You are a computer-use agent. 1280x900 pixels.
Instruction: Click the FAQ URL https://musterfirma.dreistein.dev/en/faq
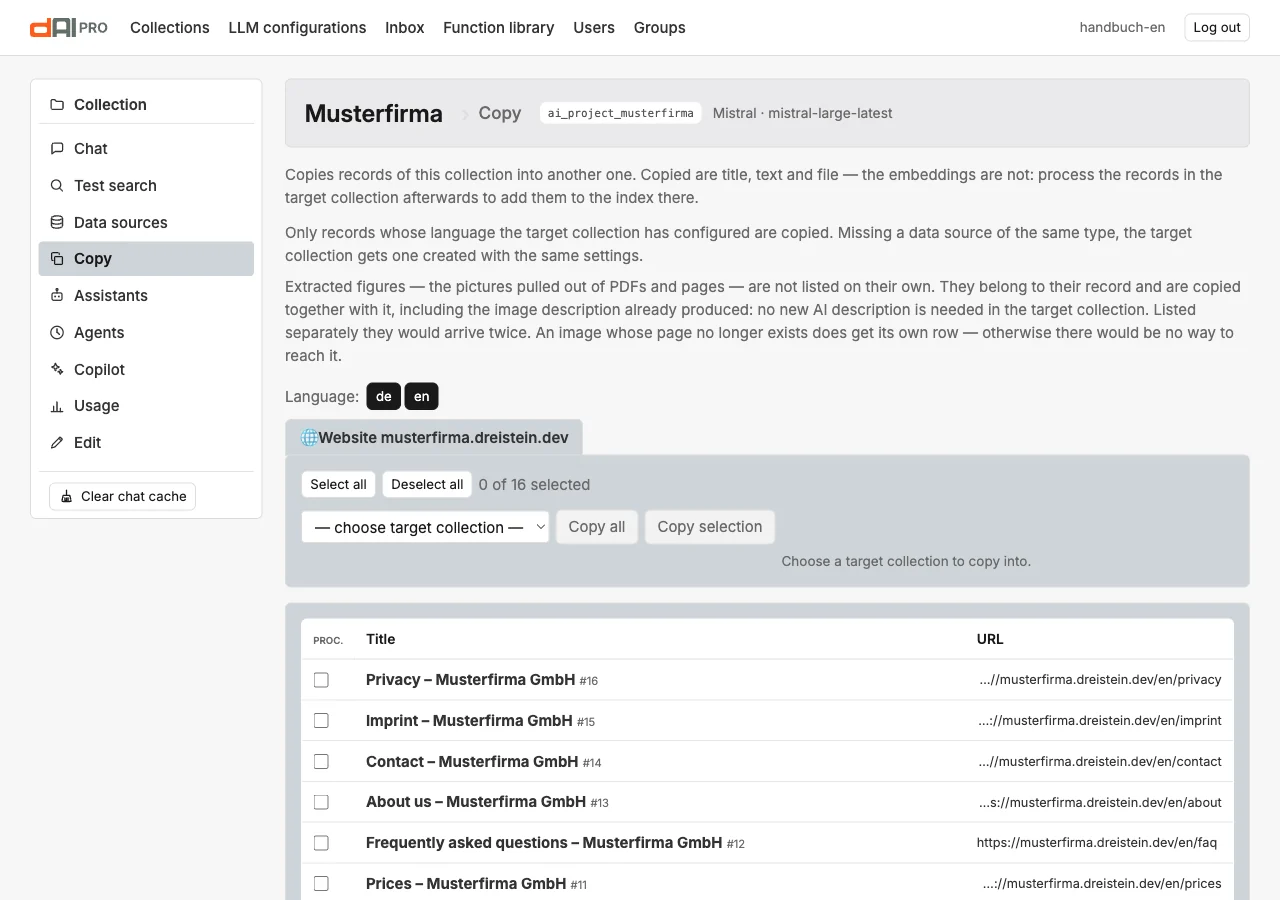click(x=1097, y=843)
